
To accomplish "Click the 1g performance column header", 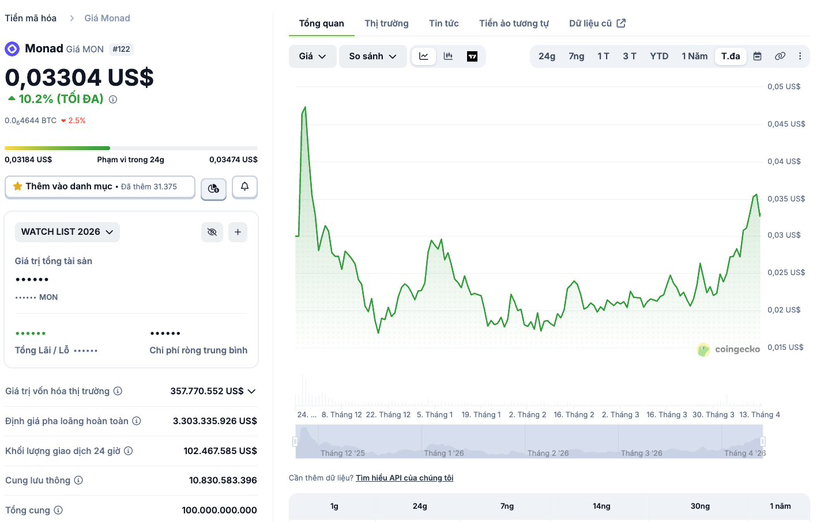I will point(334,506).
